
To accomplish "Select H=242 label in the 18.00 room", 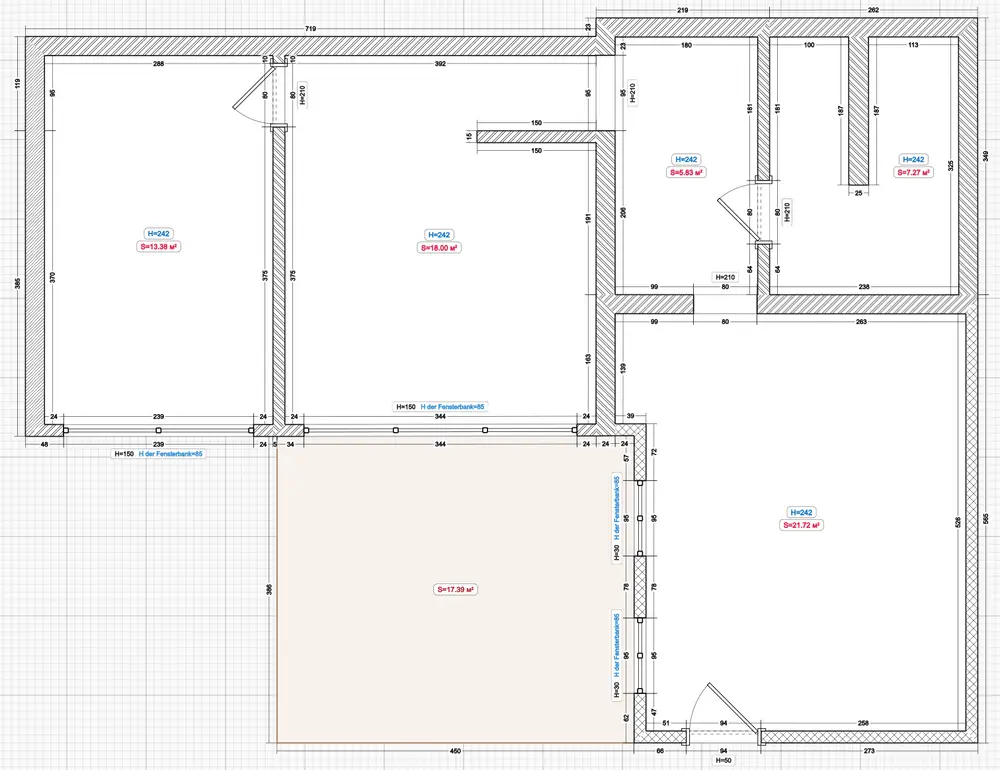I will click(x=439, y=234).
